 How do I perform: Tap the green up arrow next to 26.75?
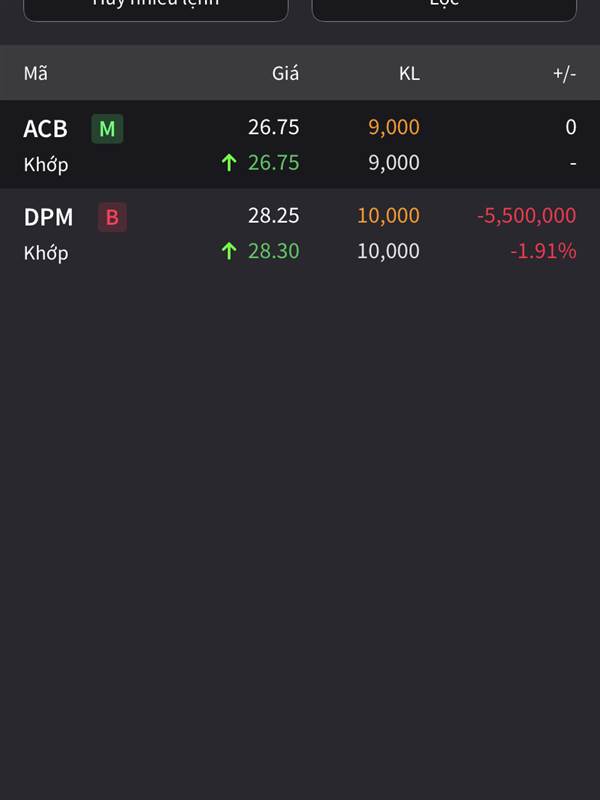pos(229,163)
